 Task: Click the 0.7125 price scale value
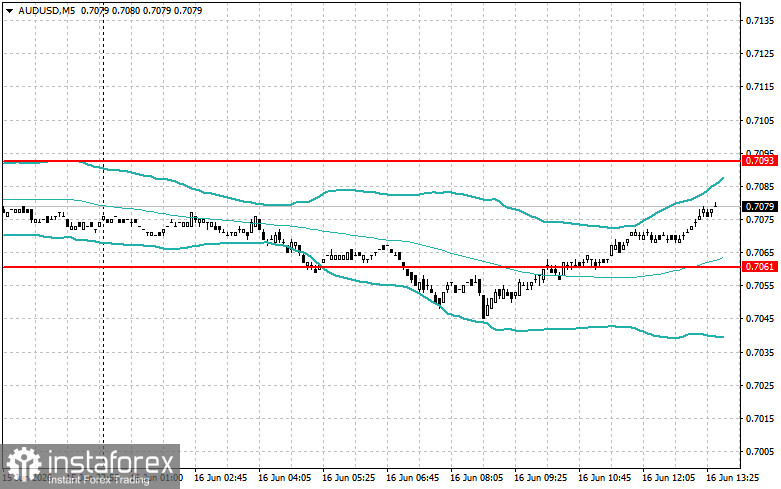pyautogui.click(x=760, y=54)
